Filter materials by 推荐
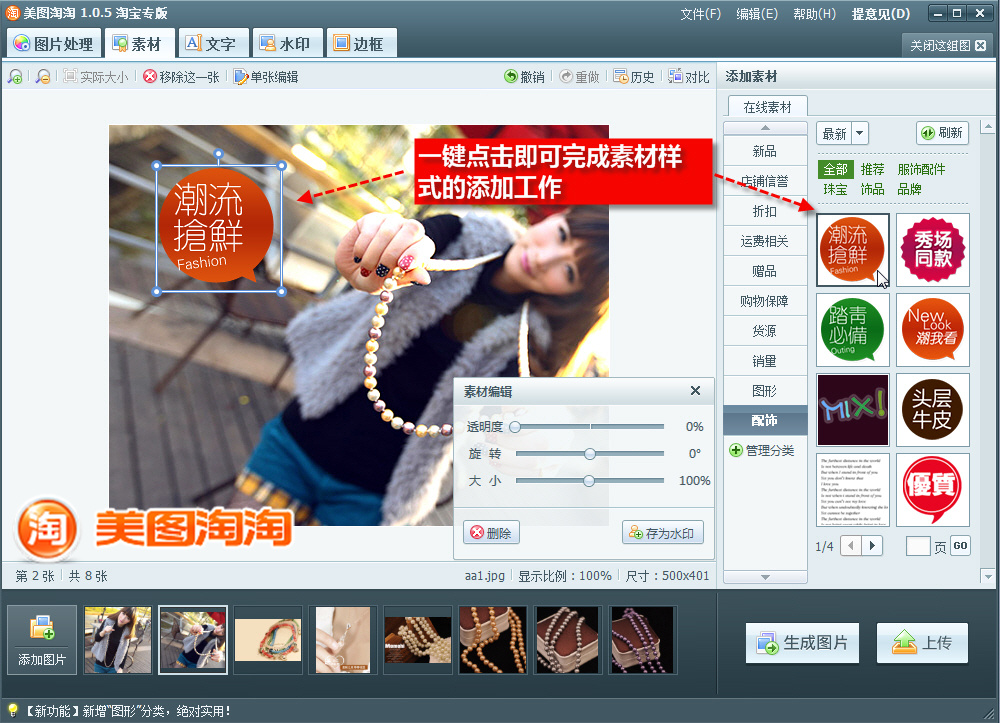This screenshot has height=723, width=1000. click(x=872, y=169)
